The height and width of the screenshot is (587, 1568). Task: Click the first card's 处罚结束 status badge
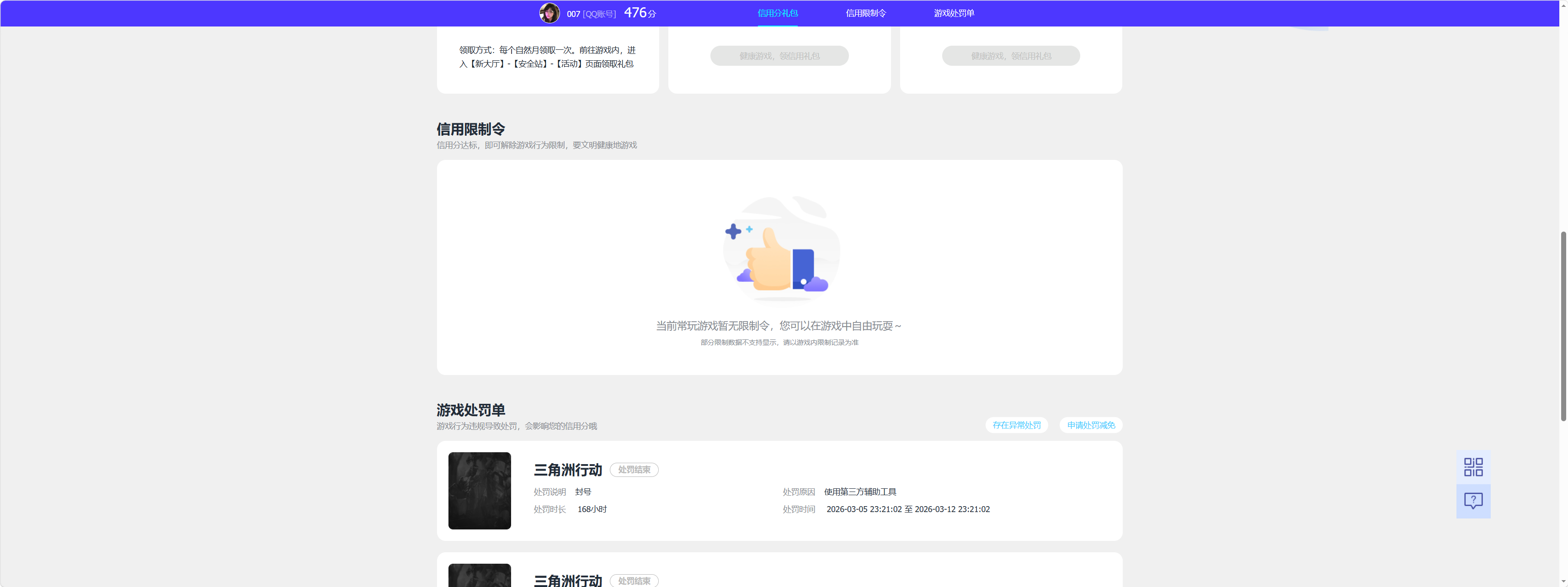pos(634,470)
